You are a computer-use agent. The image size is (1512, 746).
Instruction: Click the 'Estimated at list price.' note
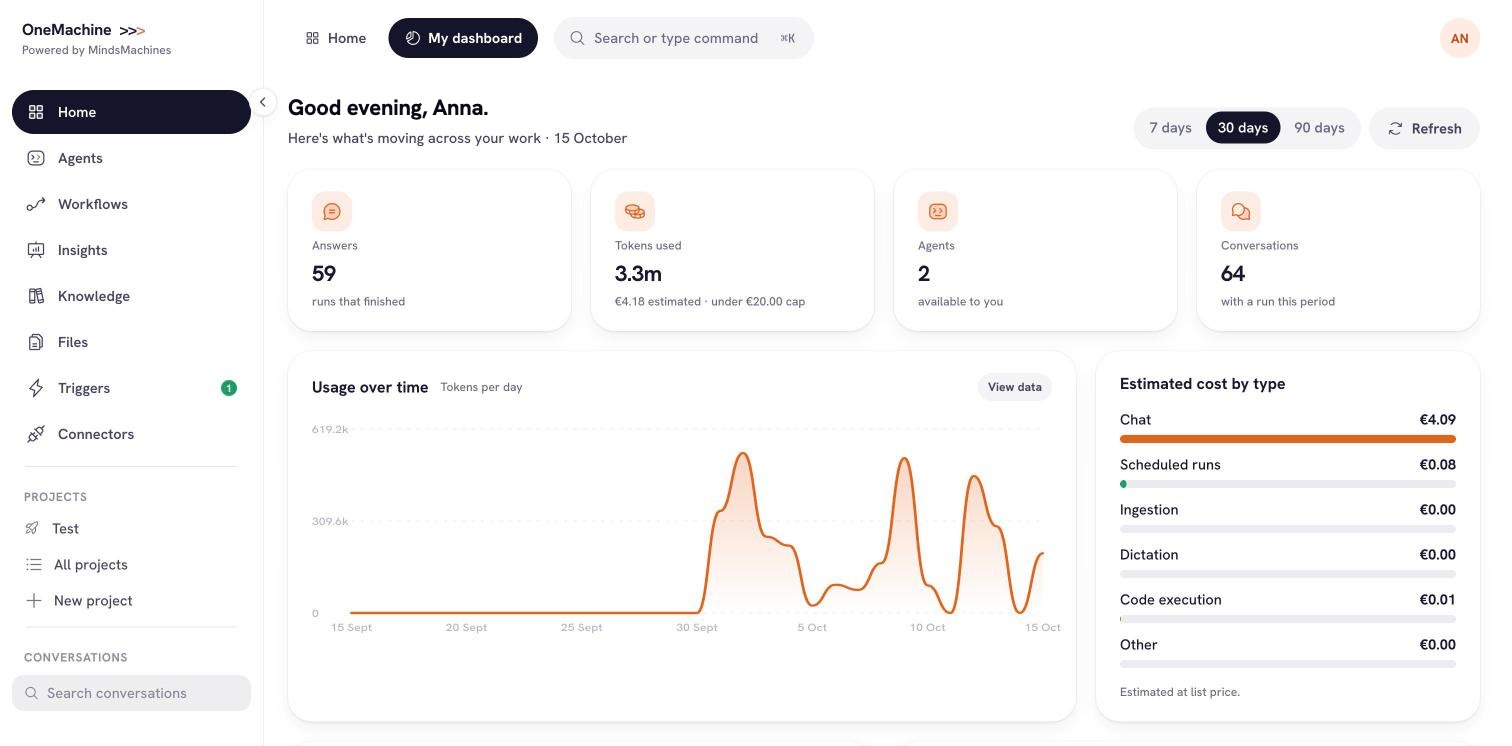pos(1180,691)
